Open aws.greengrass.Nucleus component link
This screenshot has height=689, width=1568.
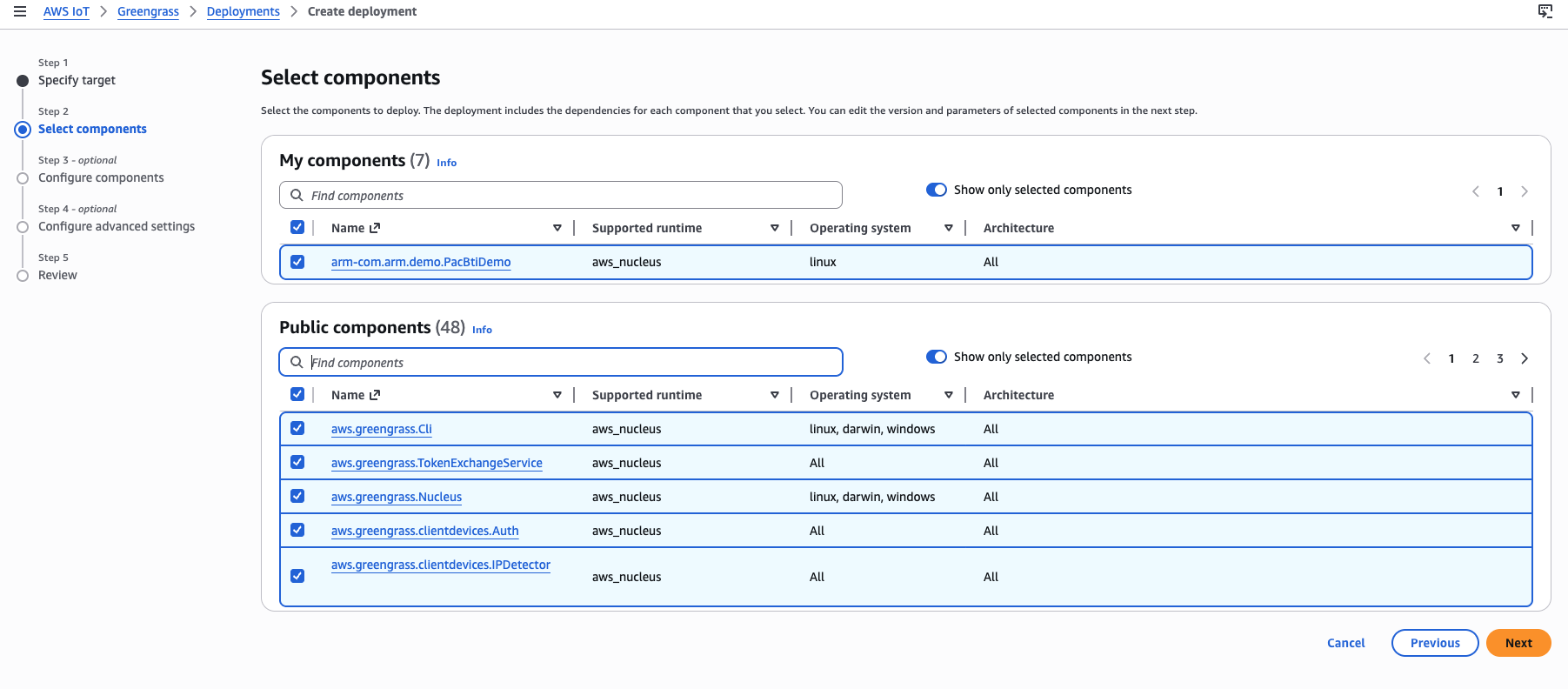tap(397, 497)
